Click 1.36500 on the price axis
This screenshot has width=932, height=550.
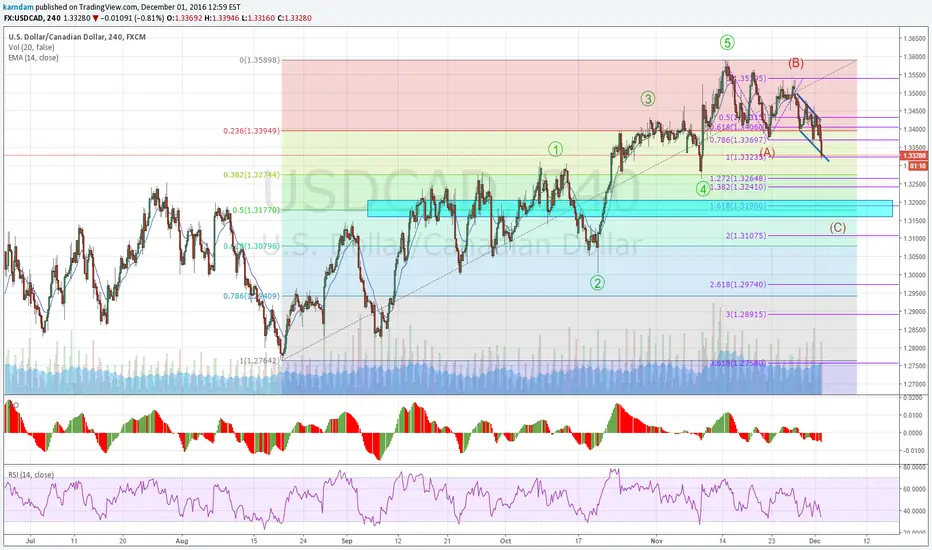[x=914, y=39]
